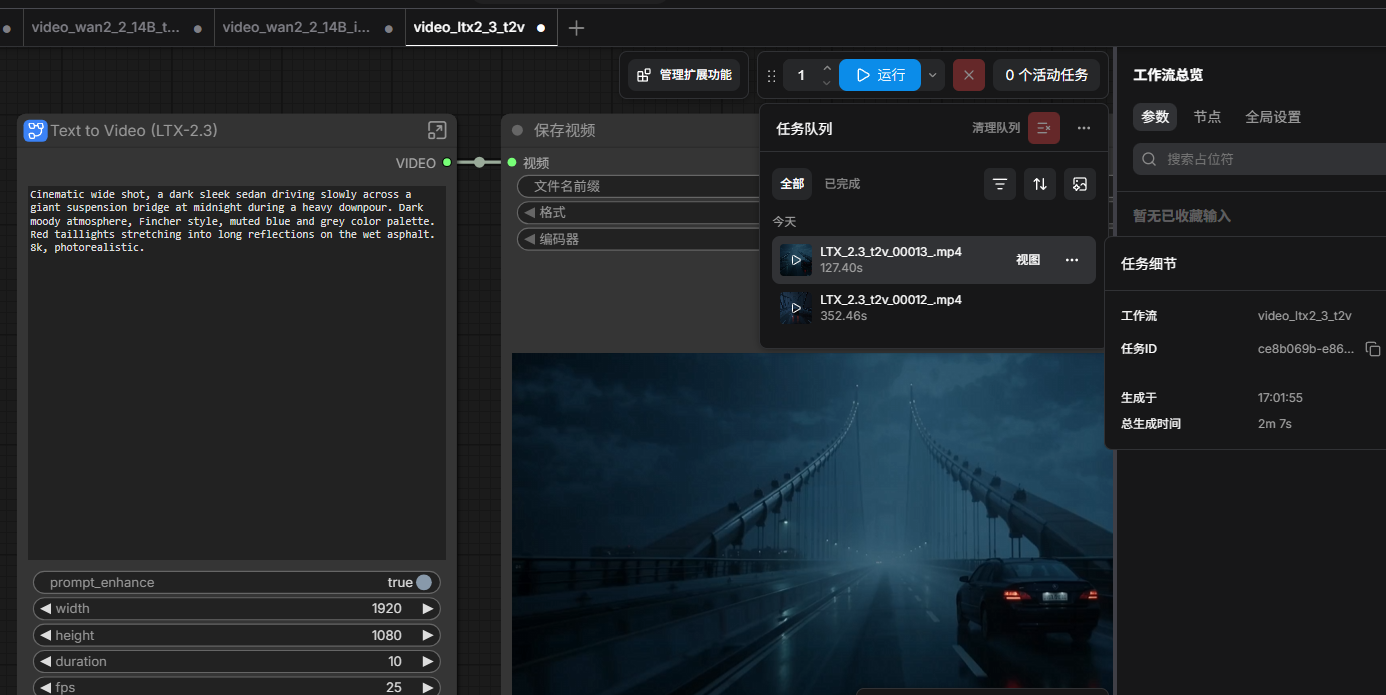Click the 2m 7s total generation time
Image resolution: width=1386 pixels, height=695 pixels.
tap(1275, 424)
